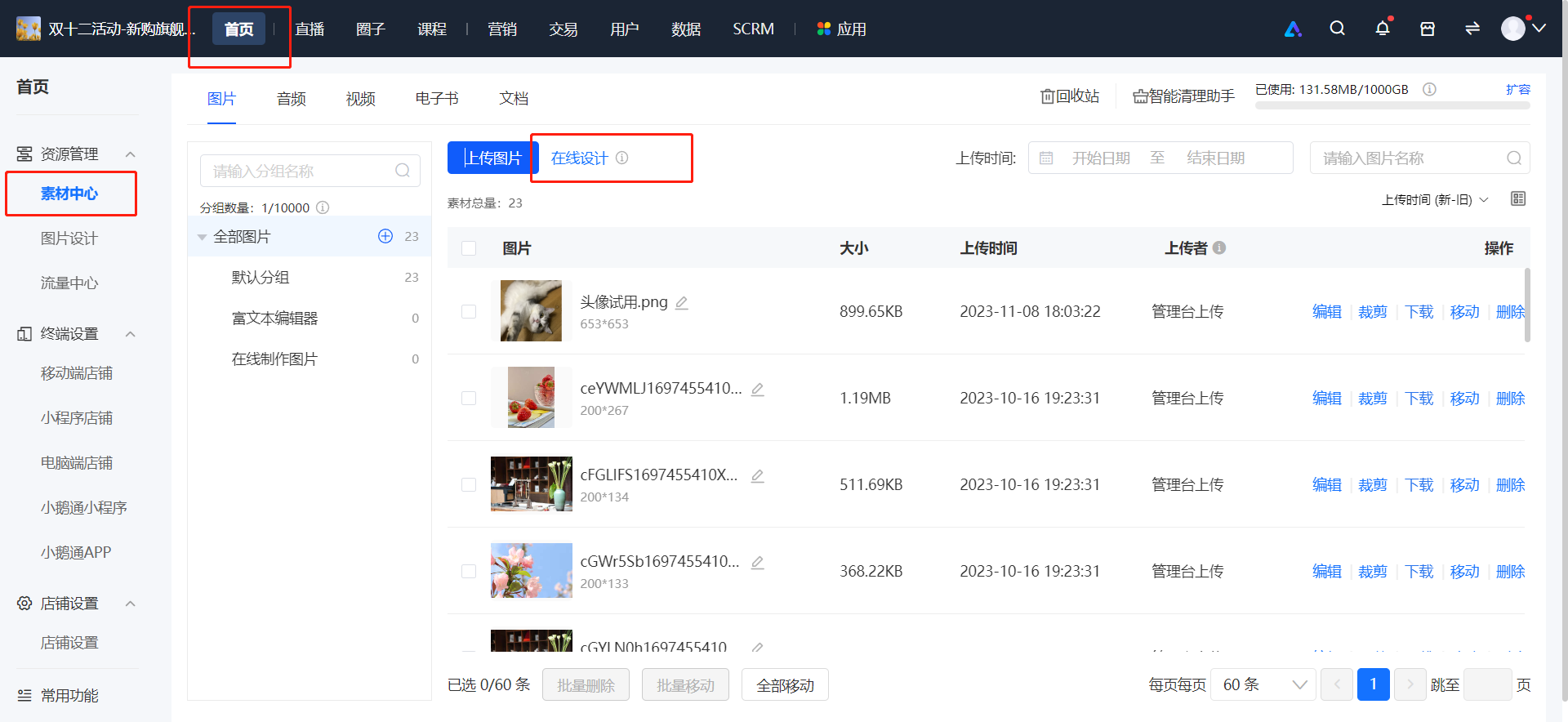The image size is (1568, 722).
Task: Click the shop storefront icon in top bar
Action: 1428,29
